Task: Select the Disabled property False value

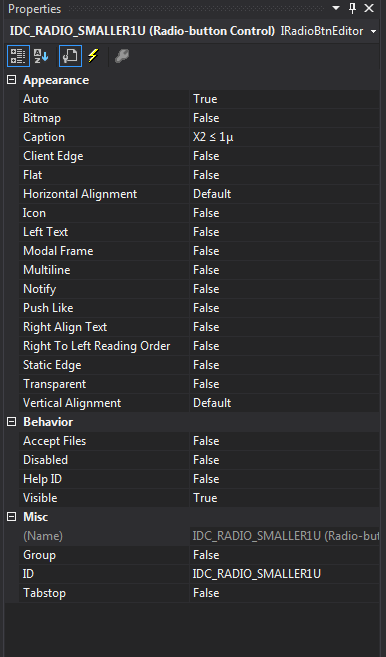Action: pos(285,460)
